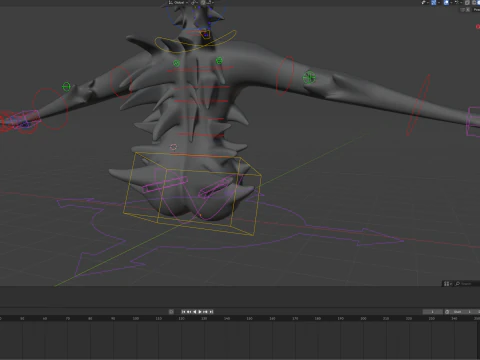Screen dimensions: 480x360
Task: Select the tall red ring near right wrist
Action: tap(418, 105)
